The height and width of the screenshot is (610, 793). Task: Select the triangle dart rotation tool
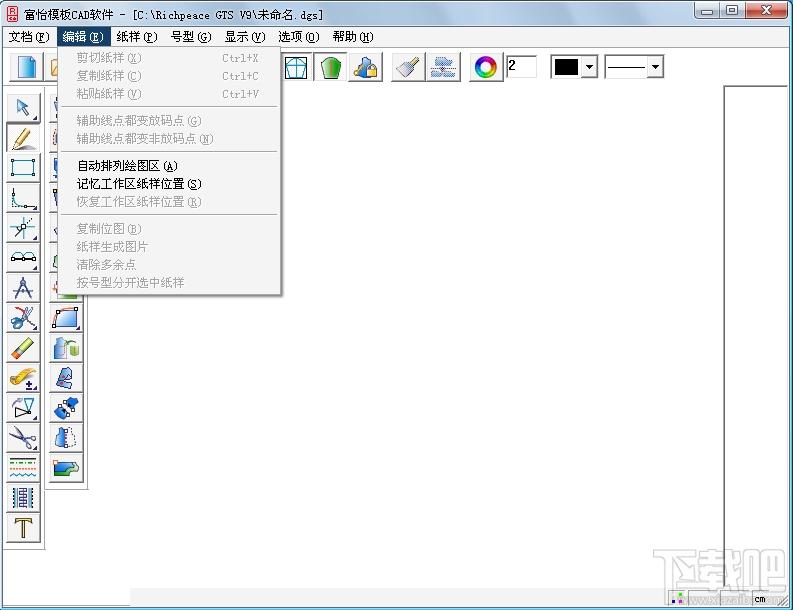pos(23,408)
